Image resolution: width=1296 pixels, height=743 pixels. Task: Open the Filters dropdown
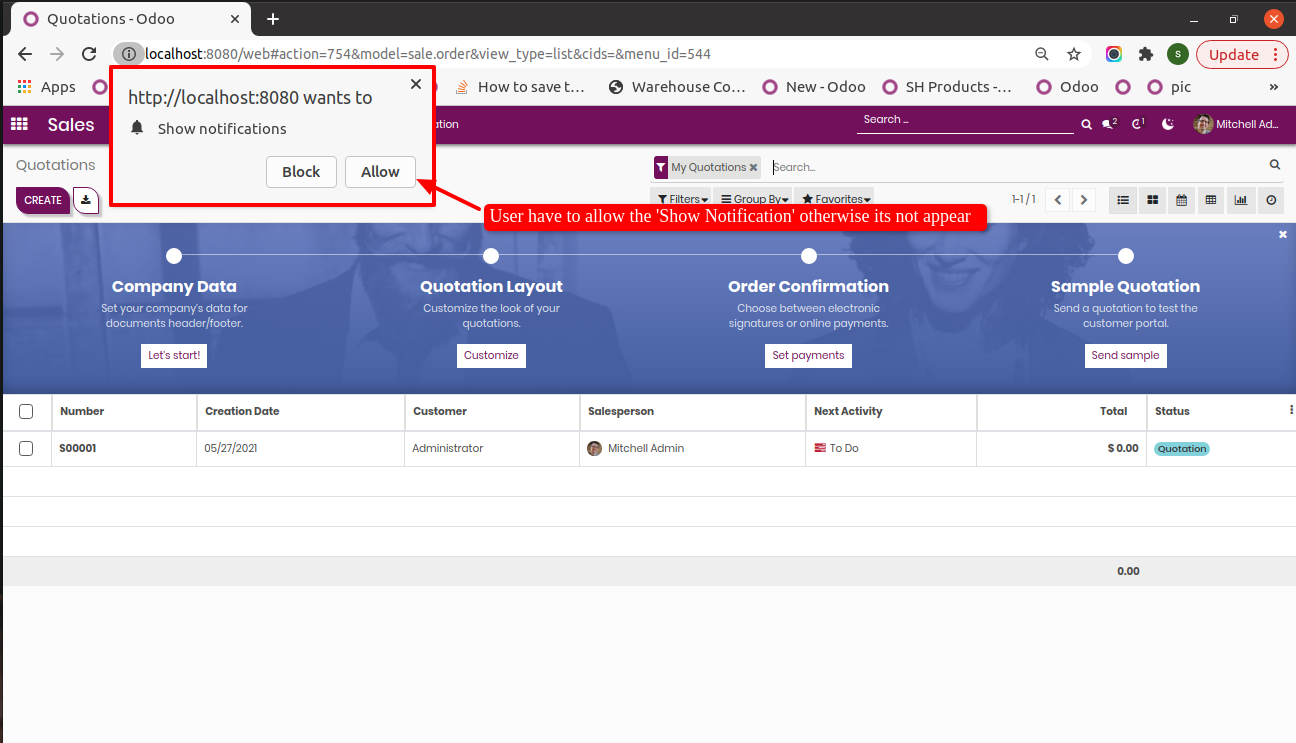point(681,199)
